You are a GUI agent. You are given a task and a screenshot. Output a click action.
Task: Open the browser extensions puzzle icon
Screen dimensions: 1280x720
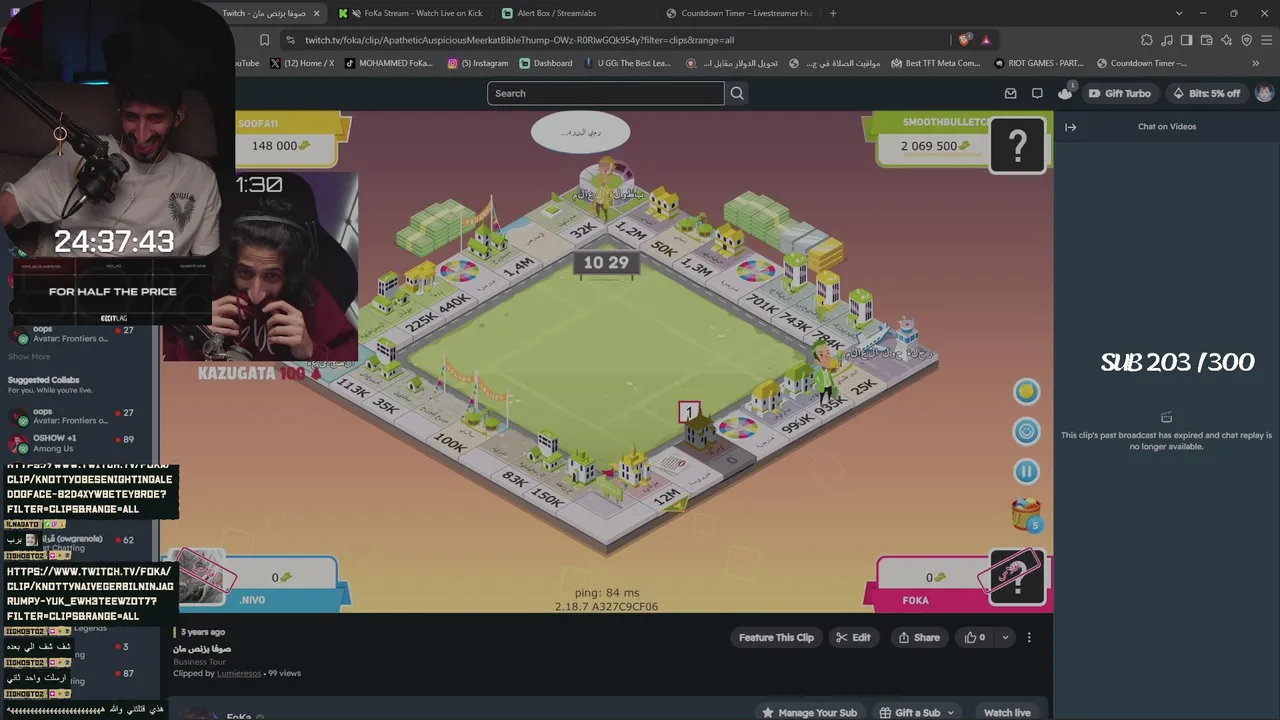pos(1146,40)
